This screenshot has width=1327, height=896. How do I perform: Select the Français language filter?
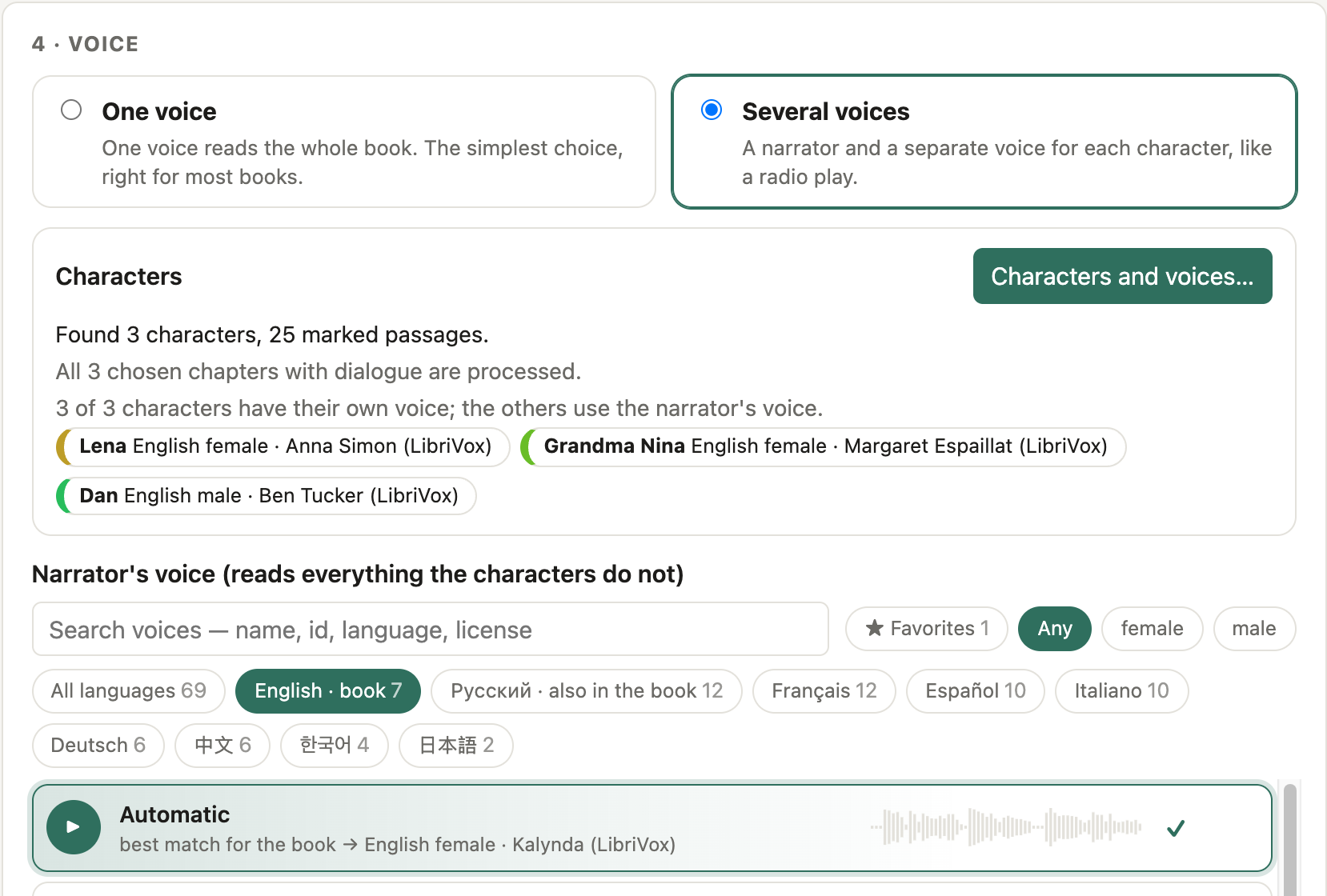[824, 691]
